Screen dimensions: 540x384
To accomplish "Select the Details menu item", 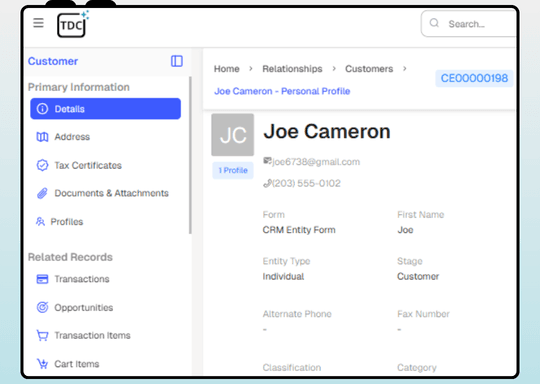I will click(x=105, y=109).
